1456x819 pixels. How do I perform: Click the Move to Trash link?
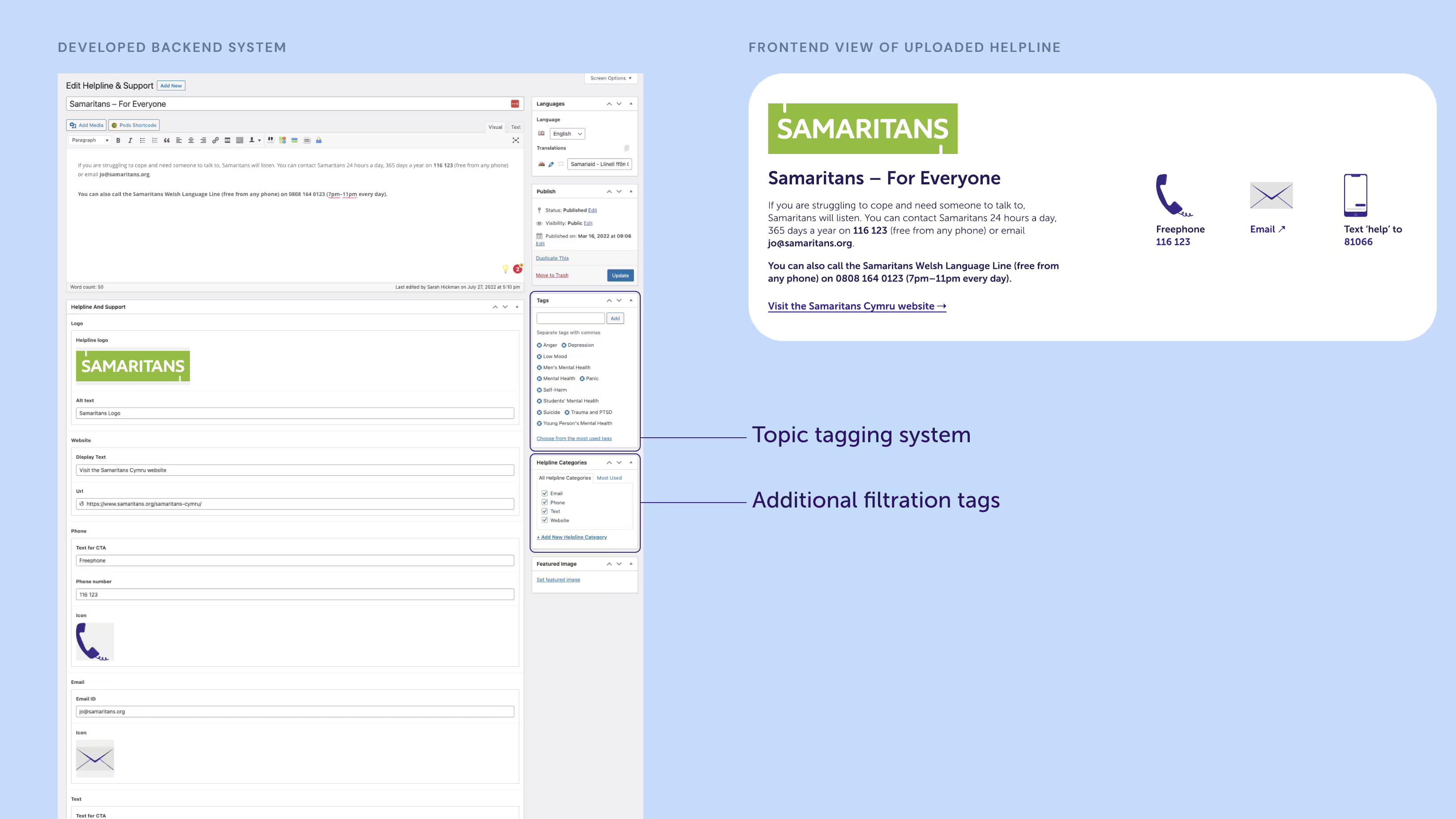click(x=552, y=276)
